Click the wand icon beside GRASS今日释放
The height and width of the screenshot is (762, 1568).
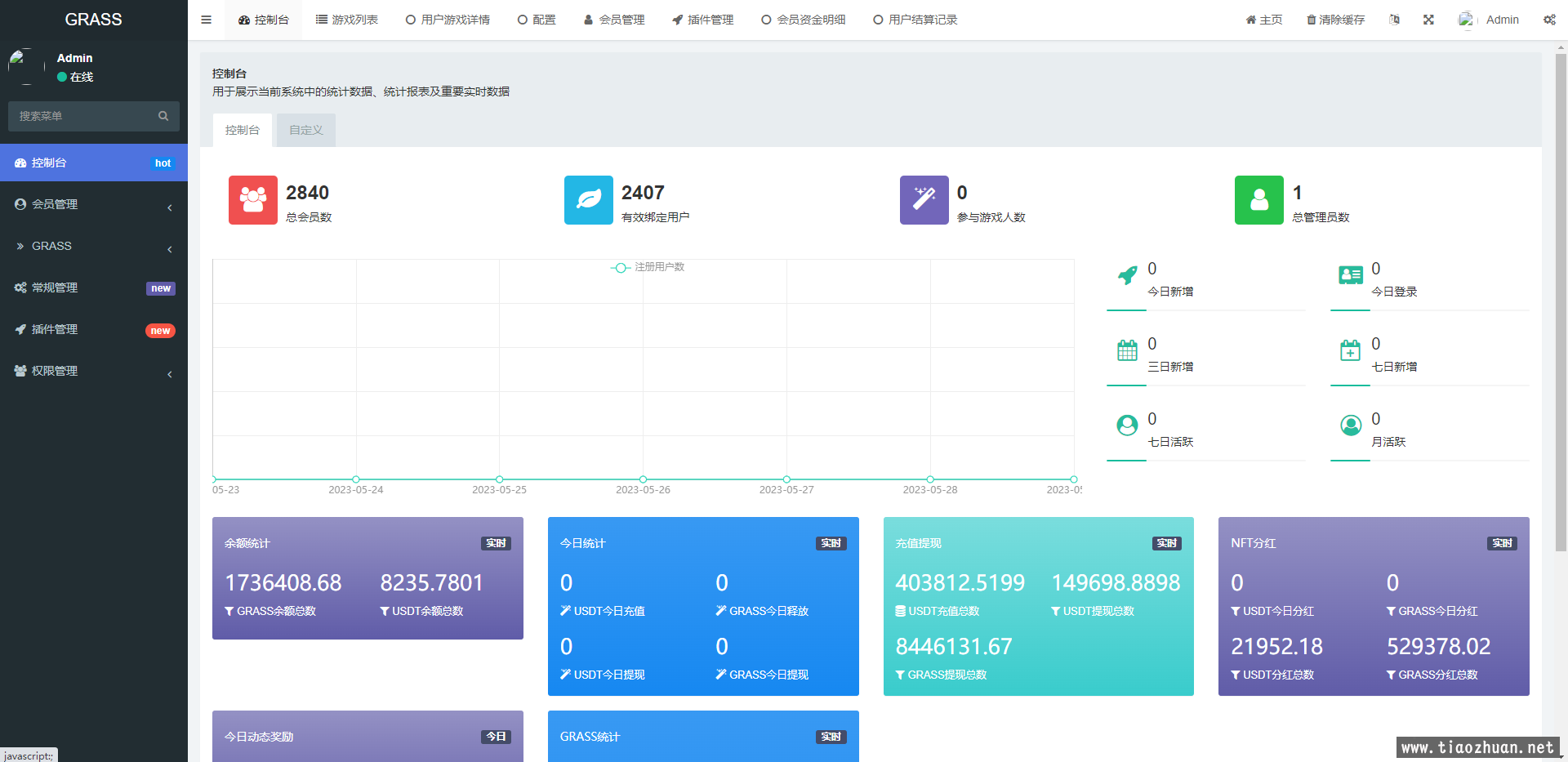[721, 611]
